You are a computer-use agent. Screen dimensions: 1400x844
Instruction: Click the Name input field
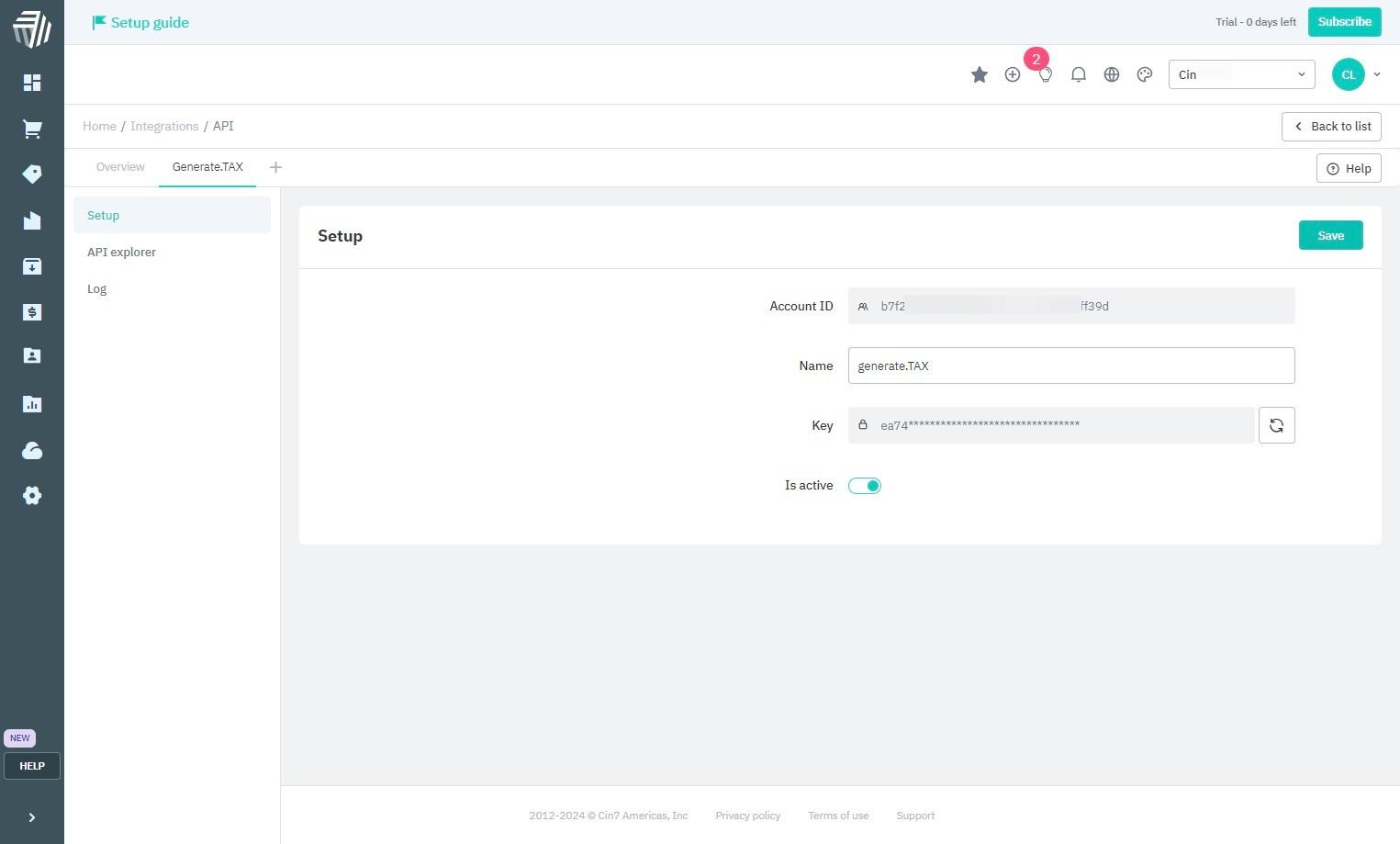[x=1071, y=366]
